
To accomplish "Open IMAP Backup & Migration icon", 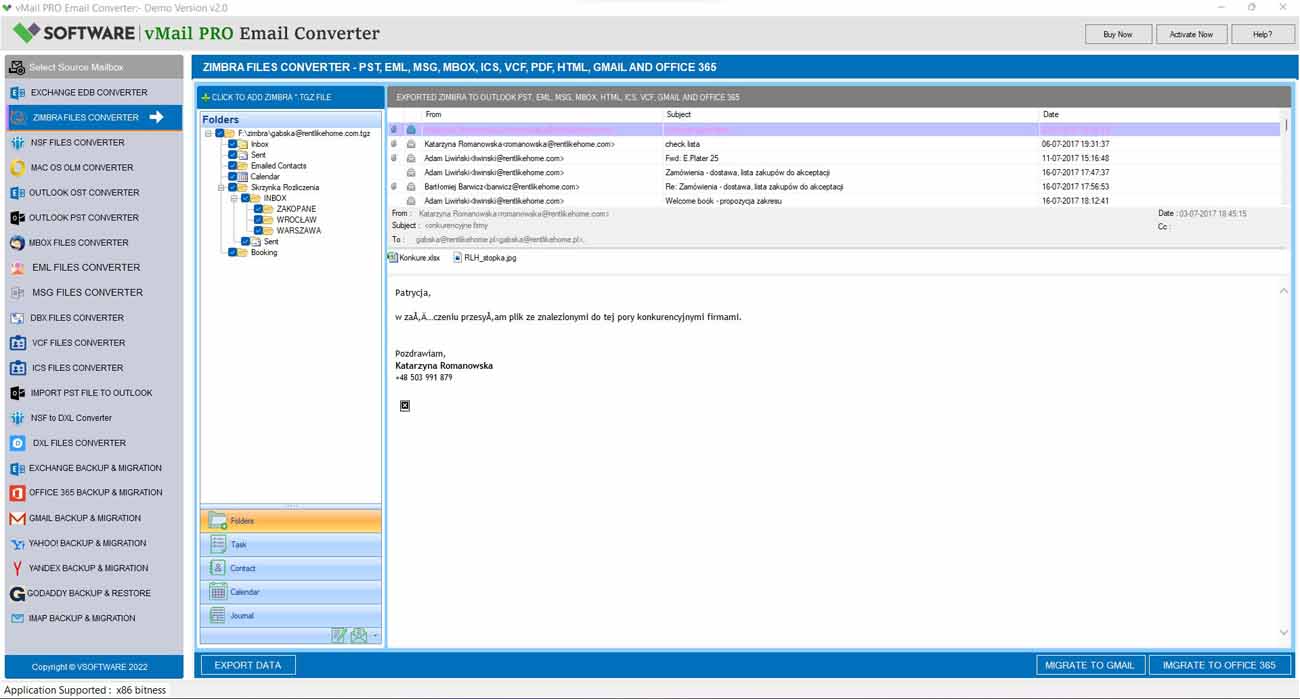I will point(17,618).
